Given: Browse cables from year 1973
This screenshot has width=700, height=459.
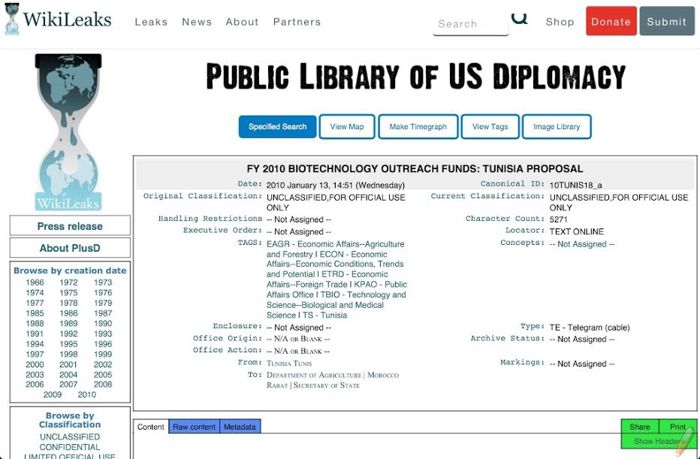Looking at the screenshot, I should coord(103,282).
